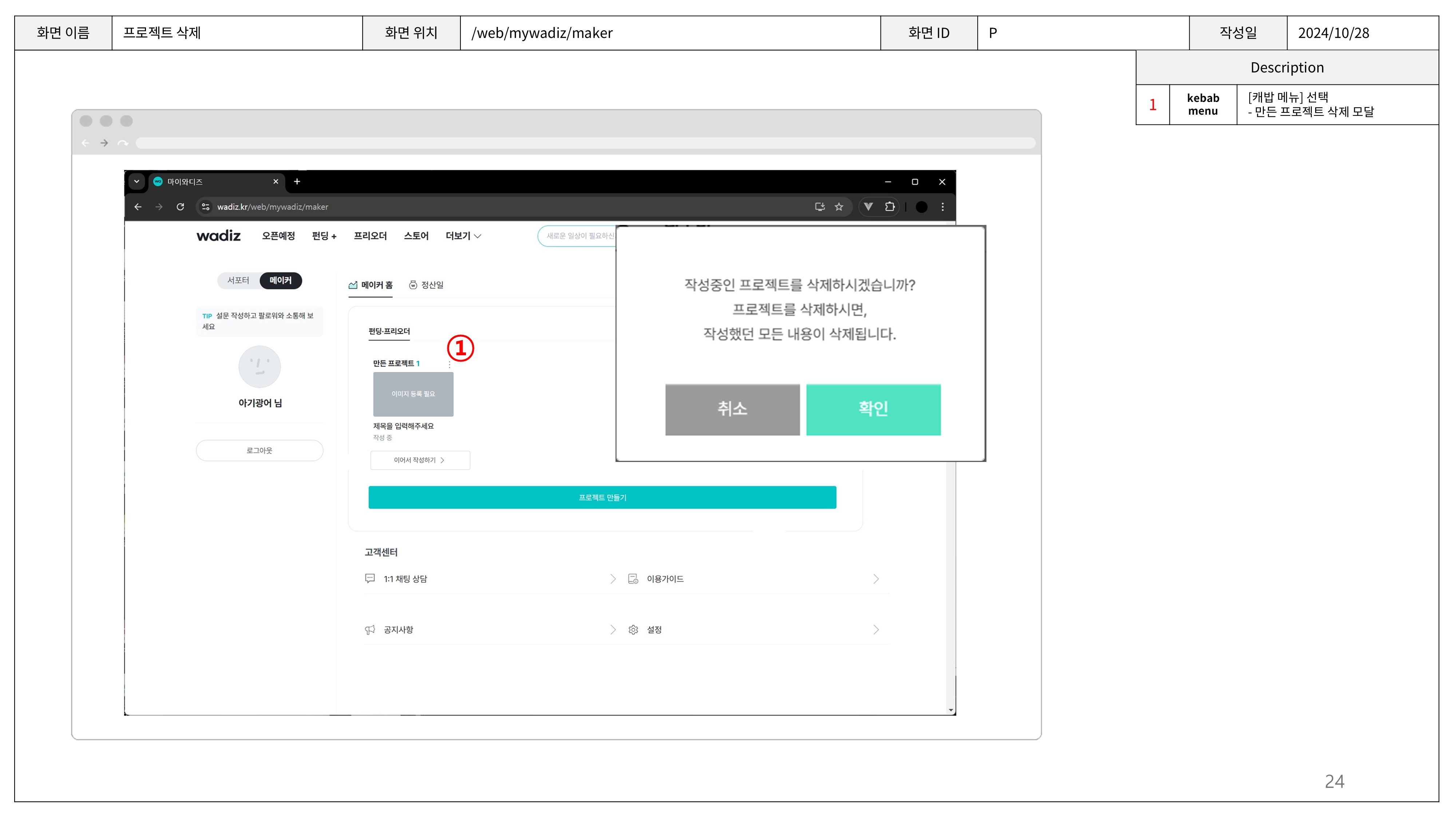Expand the 이용가이드 chevron
This screenshot has height=819, width=1456.
pyautogui.click(x=875, y=579)
